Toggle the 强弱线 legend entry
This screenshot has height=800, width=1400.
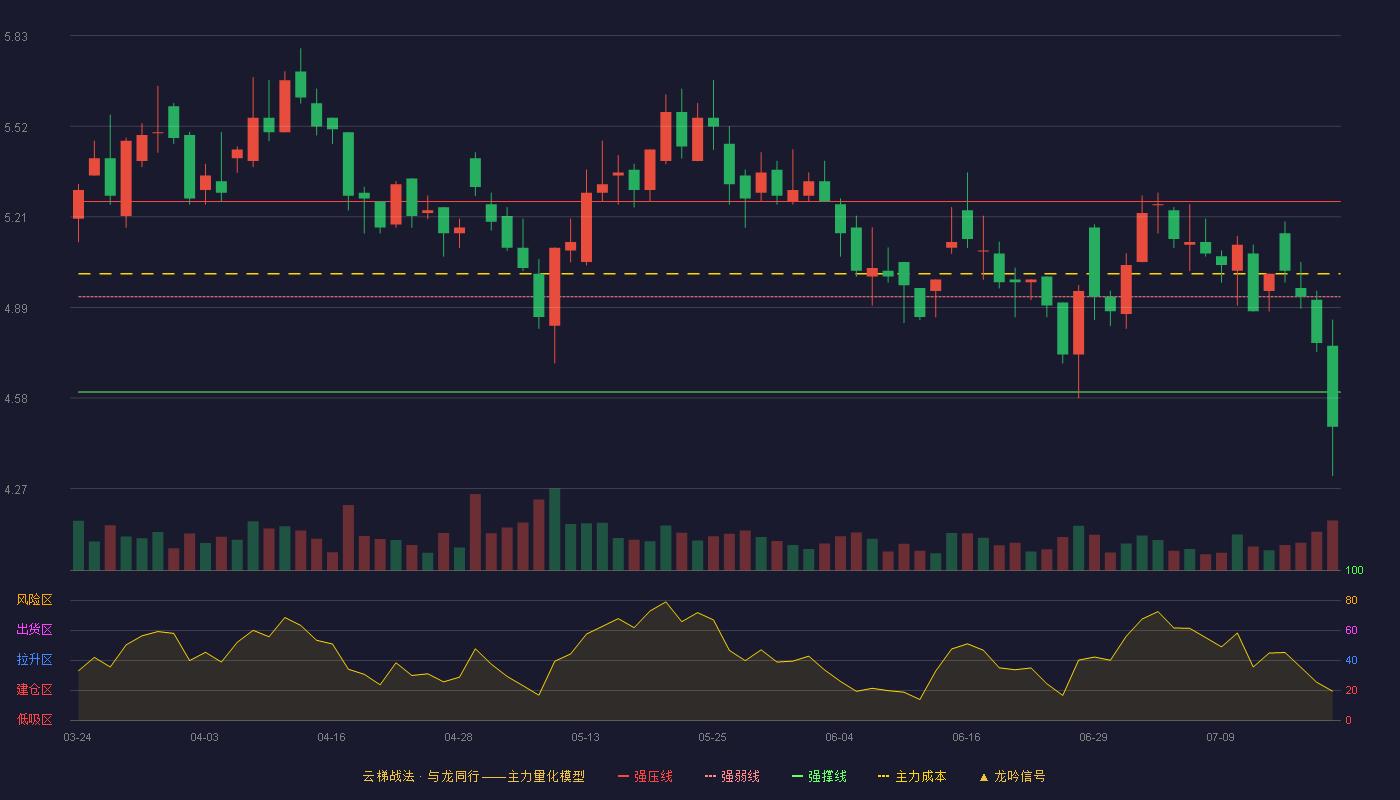pos(732,776)
